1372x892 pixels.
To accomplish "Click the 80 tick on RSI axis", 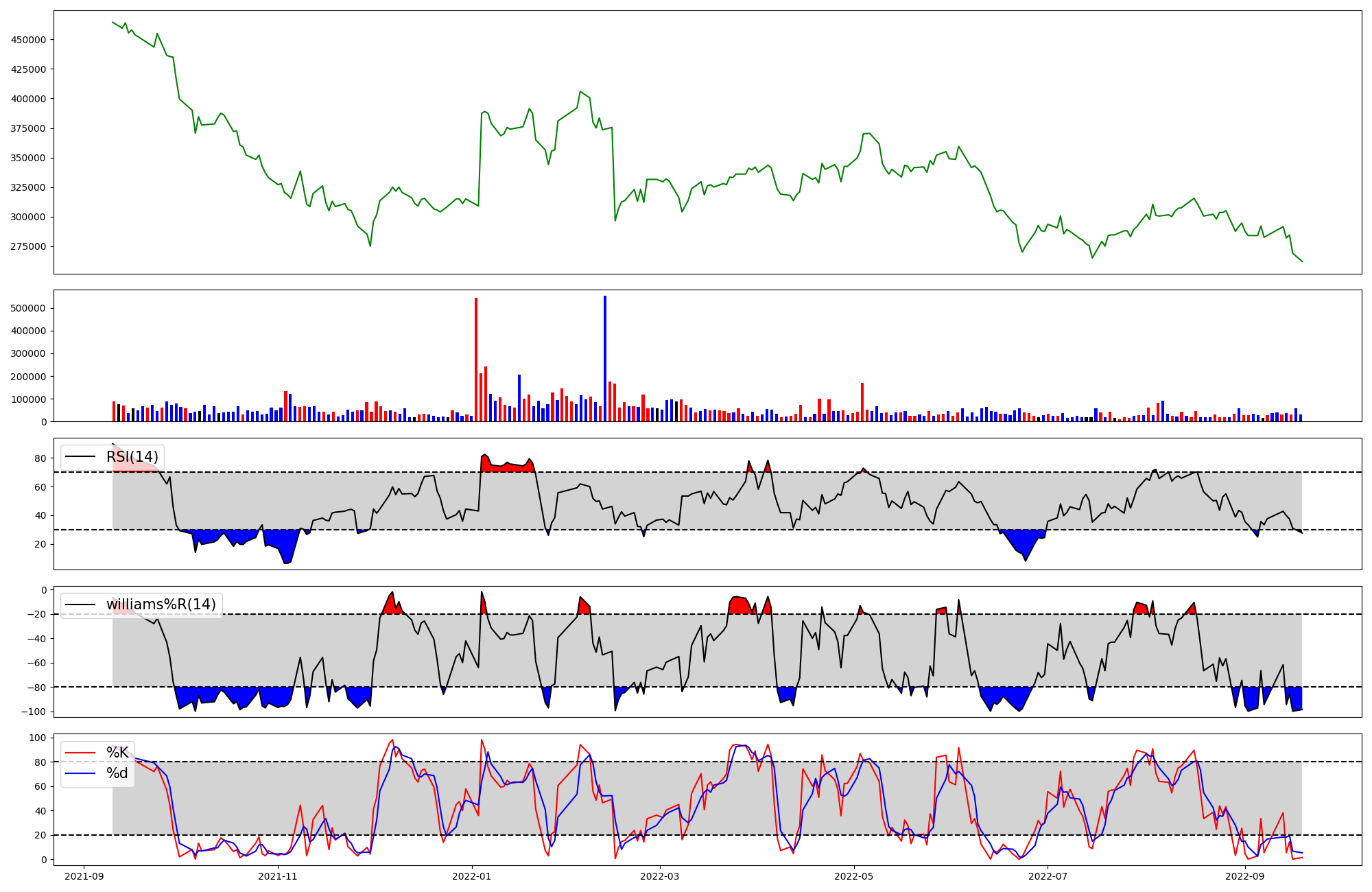I will point(40,458).
